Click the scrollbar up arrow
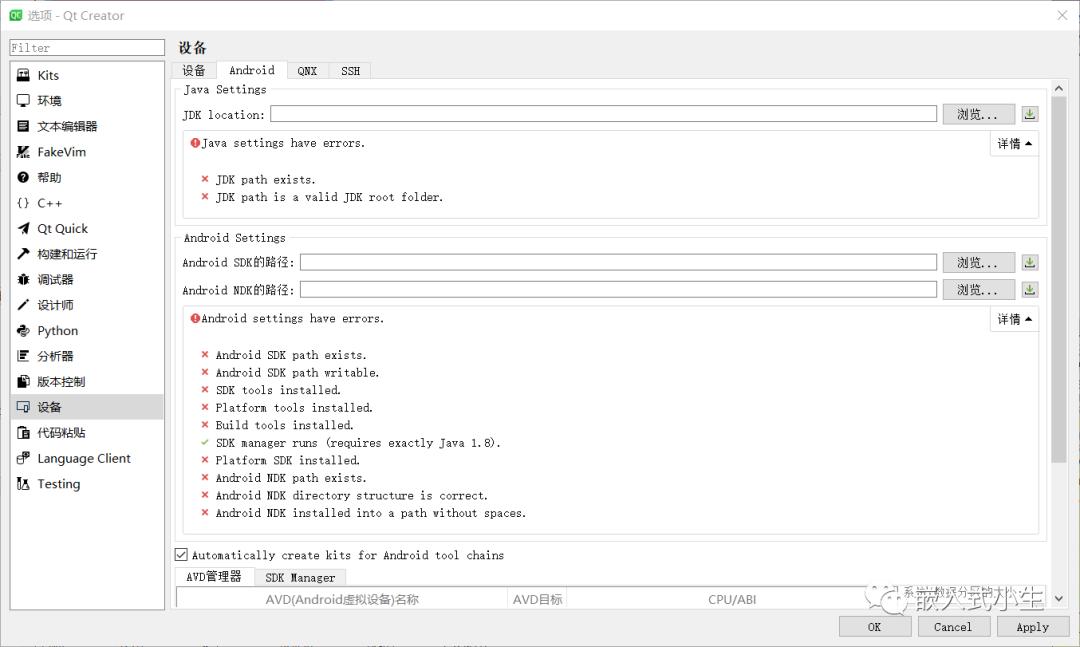Image resolution: width=1080 pixels, height=647 pixels. 1059,88
